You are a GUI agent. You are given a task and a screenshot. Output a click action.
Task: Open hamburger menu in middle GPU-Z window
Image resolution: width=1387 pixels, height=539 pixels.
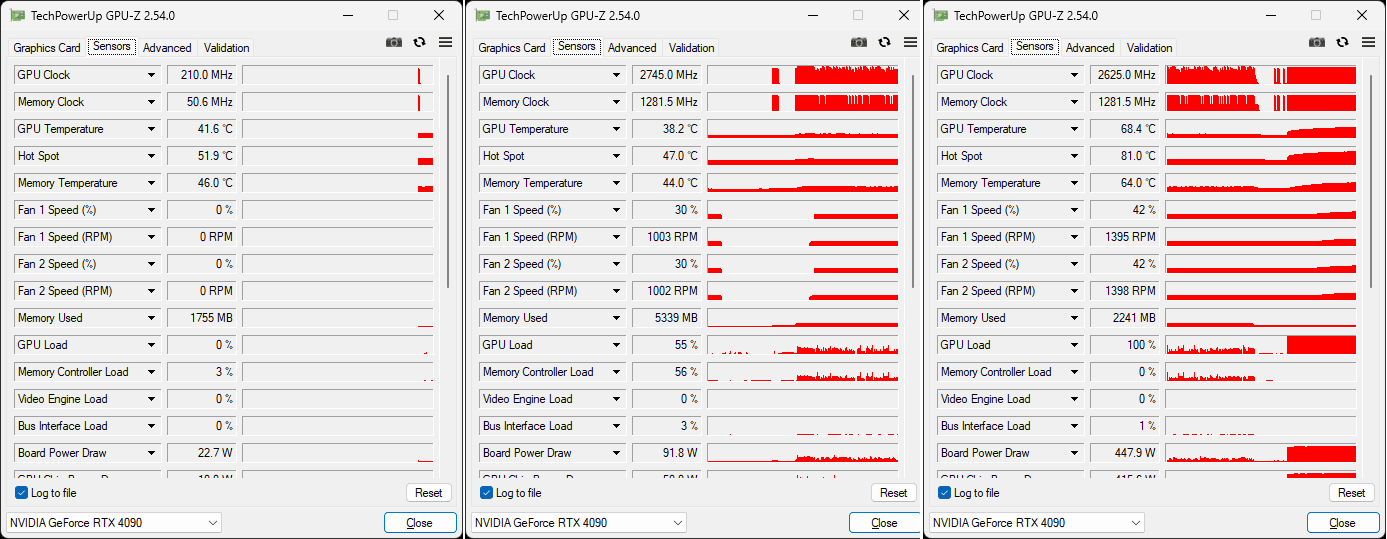(x=910, y=42)
